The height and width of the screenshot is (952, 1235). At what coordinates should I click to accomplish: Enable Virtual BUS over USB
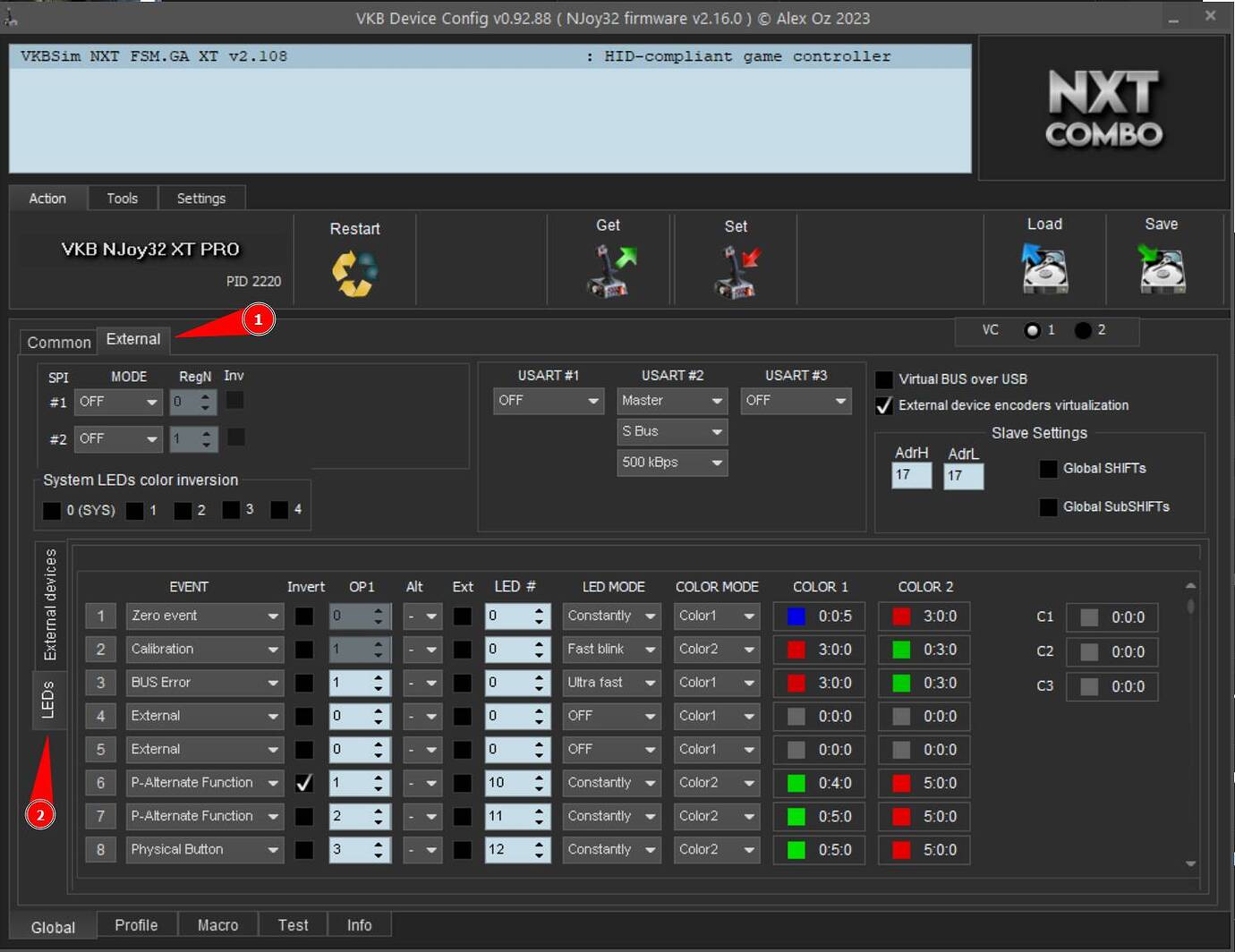point(884,379)
